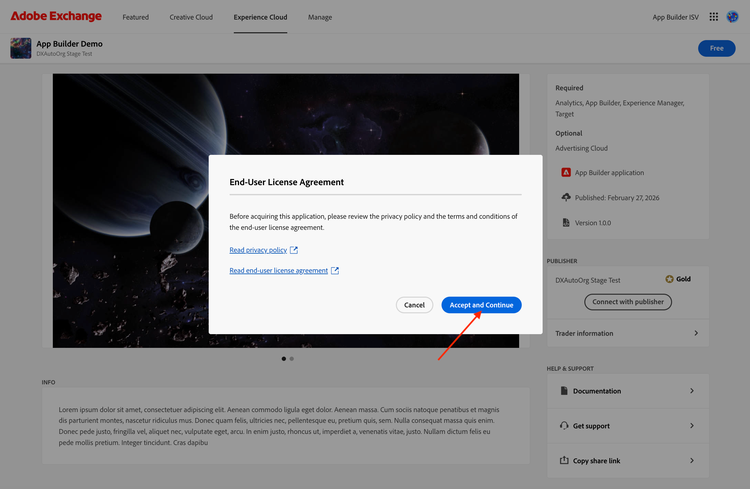This screenshot has width=750, height=489.
Task: Select second carousel dot
Action: [291, 358]
